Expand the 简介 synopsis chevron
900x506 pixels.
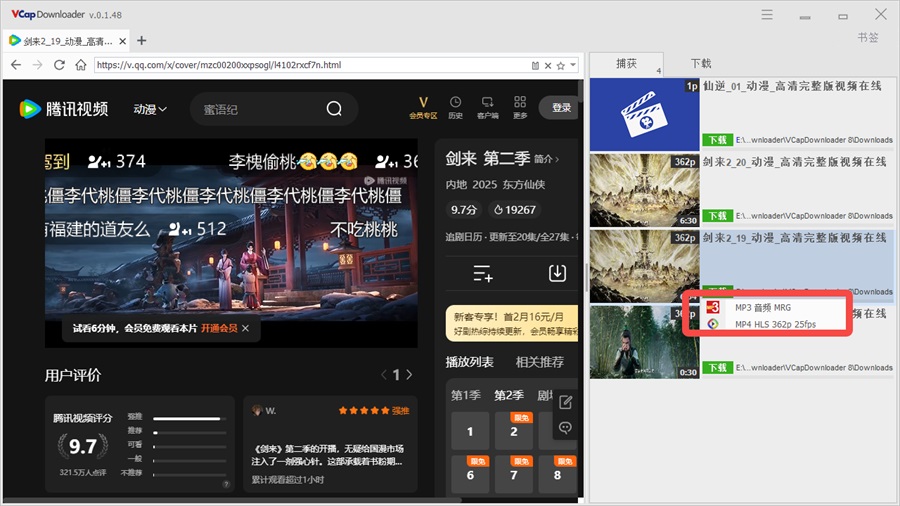click(546, 159)
